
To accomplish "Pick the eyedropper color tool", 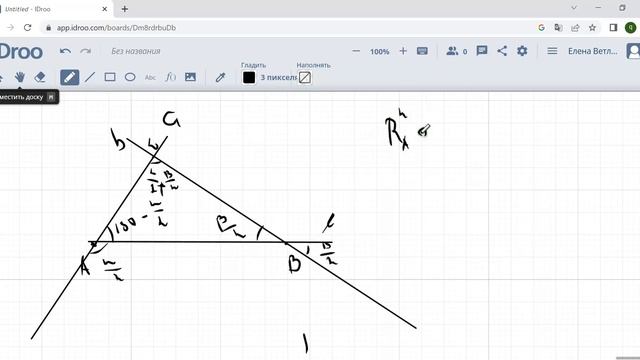I will point(220,77).
